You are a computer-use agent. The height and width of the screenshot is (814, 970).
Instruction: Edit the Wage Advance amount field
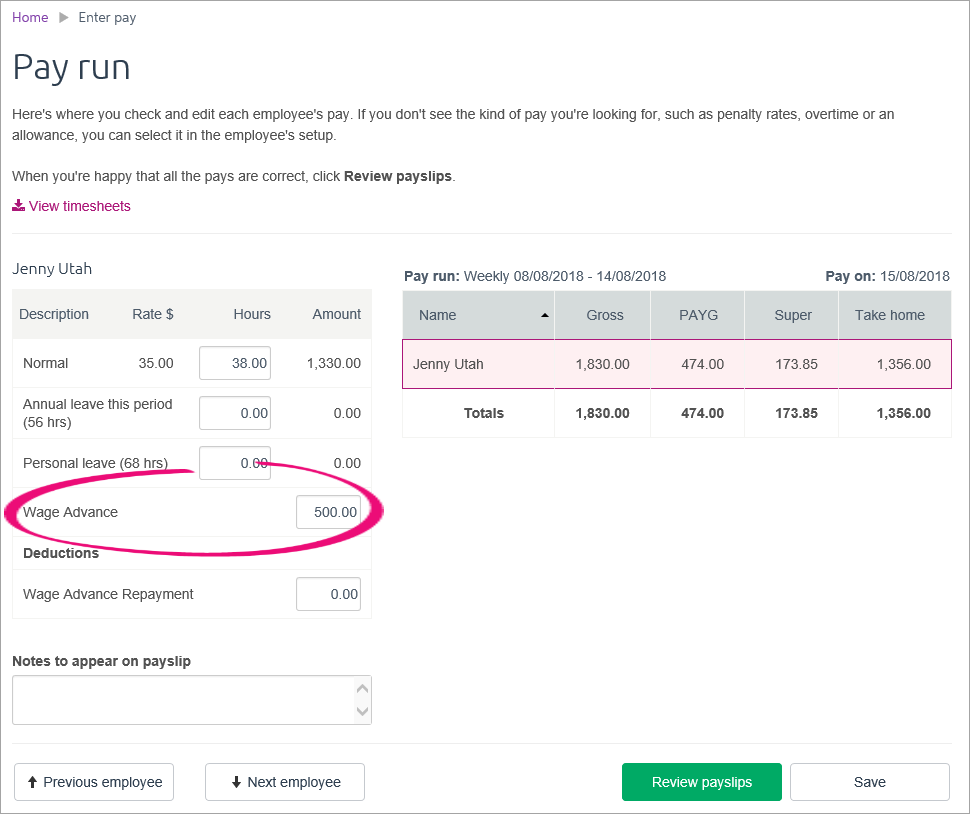click(x=328, y=512)
